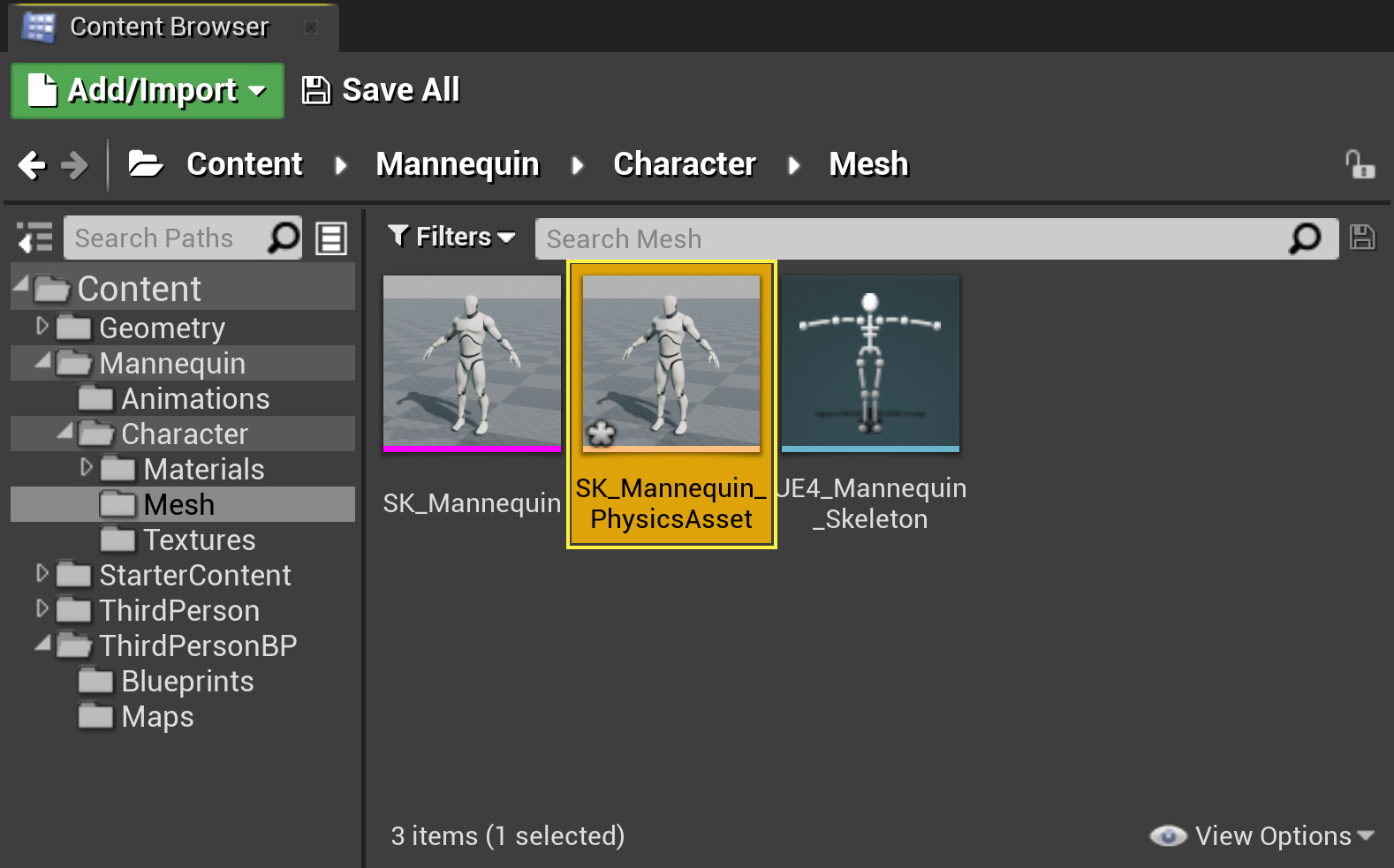
Task: Select the SK_Mannequin skeletal mesh thumbnail
Action: point(472,363)
